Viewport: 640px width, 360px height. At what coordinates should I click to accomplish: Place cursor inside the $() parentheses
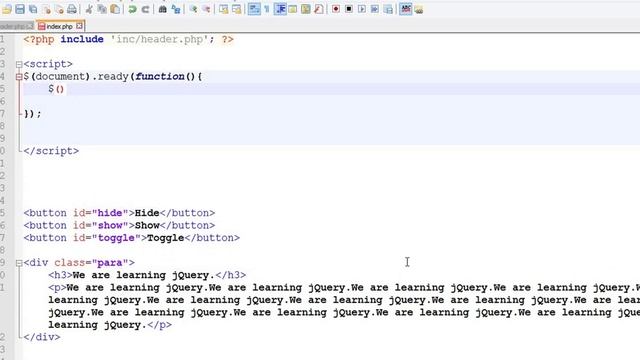coord(60,89)
